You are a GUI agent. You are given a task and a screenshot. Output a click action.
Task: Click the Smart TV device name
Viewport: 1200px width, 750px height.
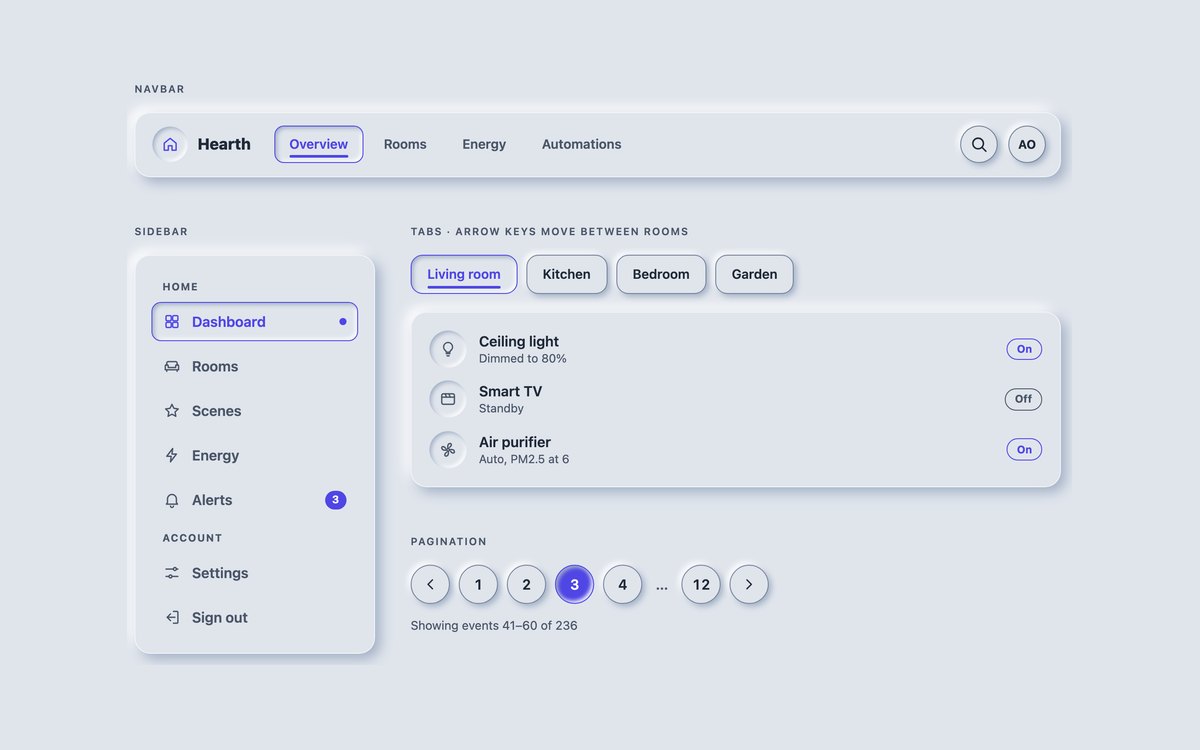510,392
